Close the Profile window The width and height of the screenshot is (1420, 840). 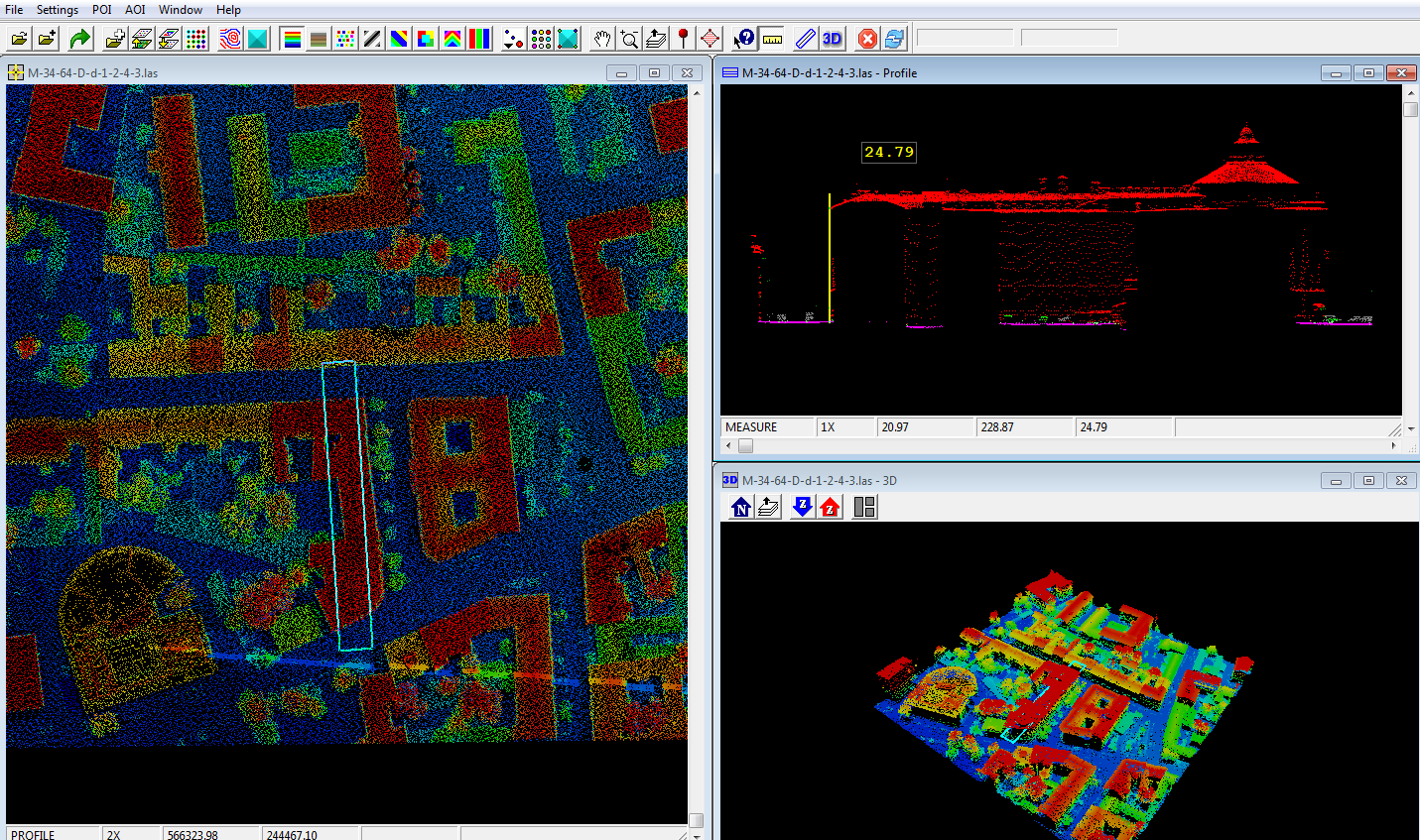(x=1401, y=73)
